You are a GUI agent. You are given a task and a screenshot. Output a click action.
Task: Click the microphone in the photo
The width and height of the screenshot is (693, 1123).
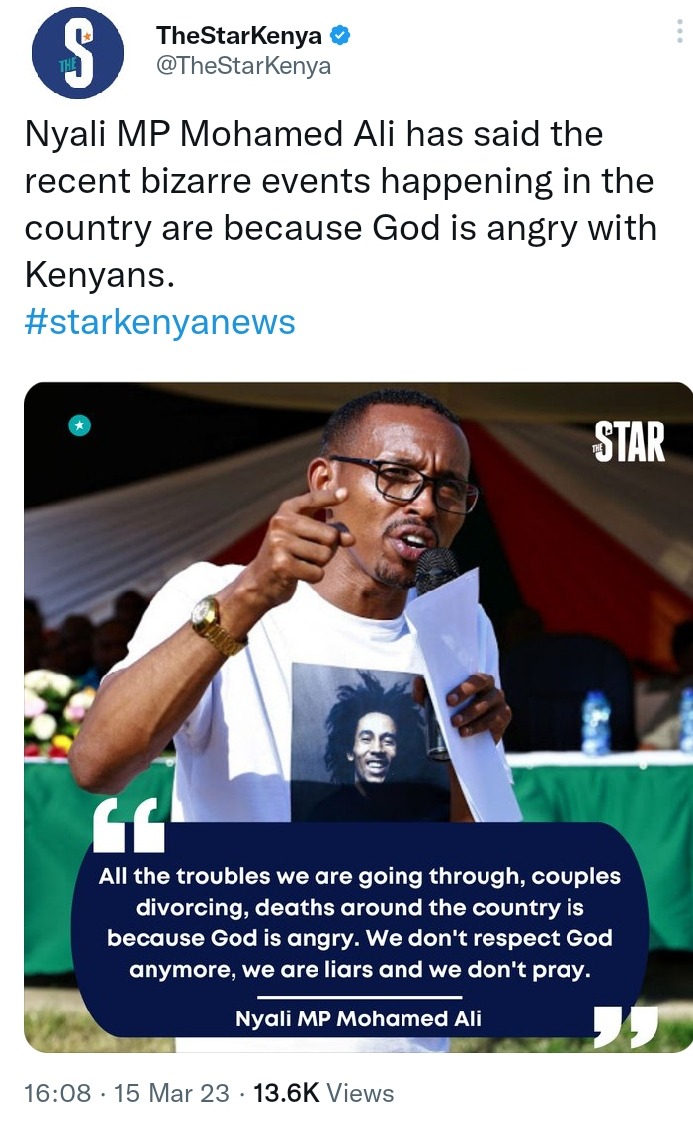[x=437, y=569]
